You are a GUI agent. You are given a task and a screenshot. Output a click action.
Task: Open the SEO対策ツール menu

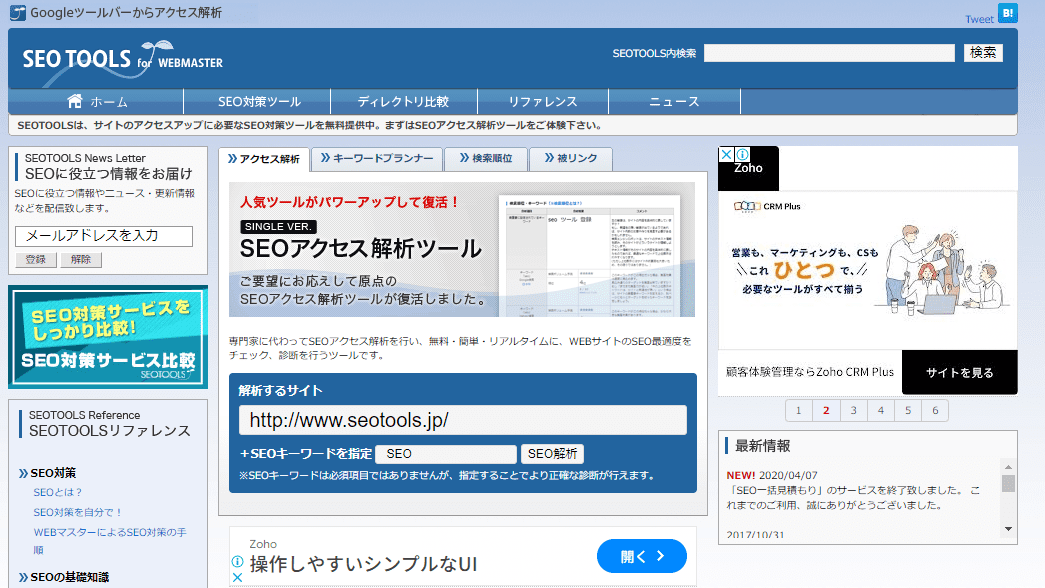[259, 102]
